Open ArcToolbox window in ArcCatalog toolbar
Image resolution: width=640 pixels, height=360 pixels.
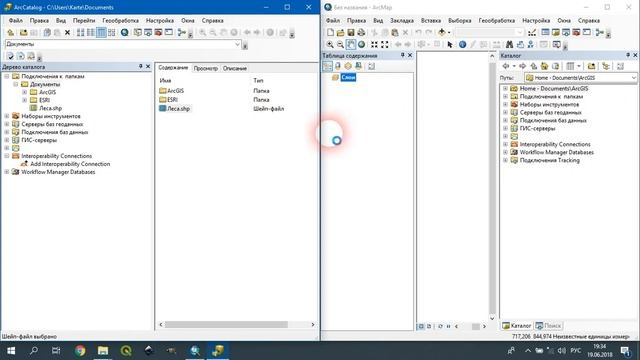click(158, 33)
